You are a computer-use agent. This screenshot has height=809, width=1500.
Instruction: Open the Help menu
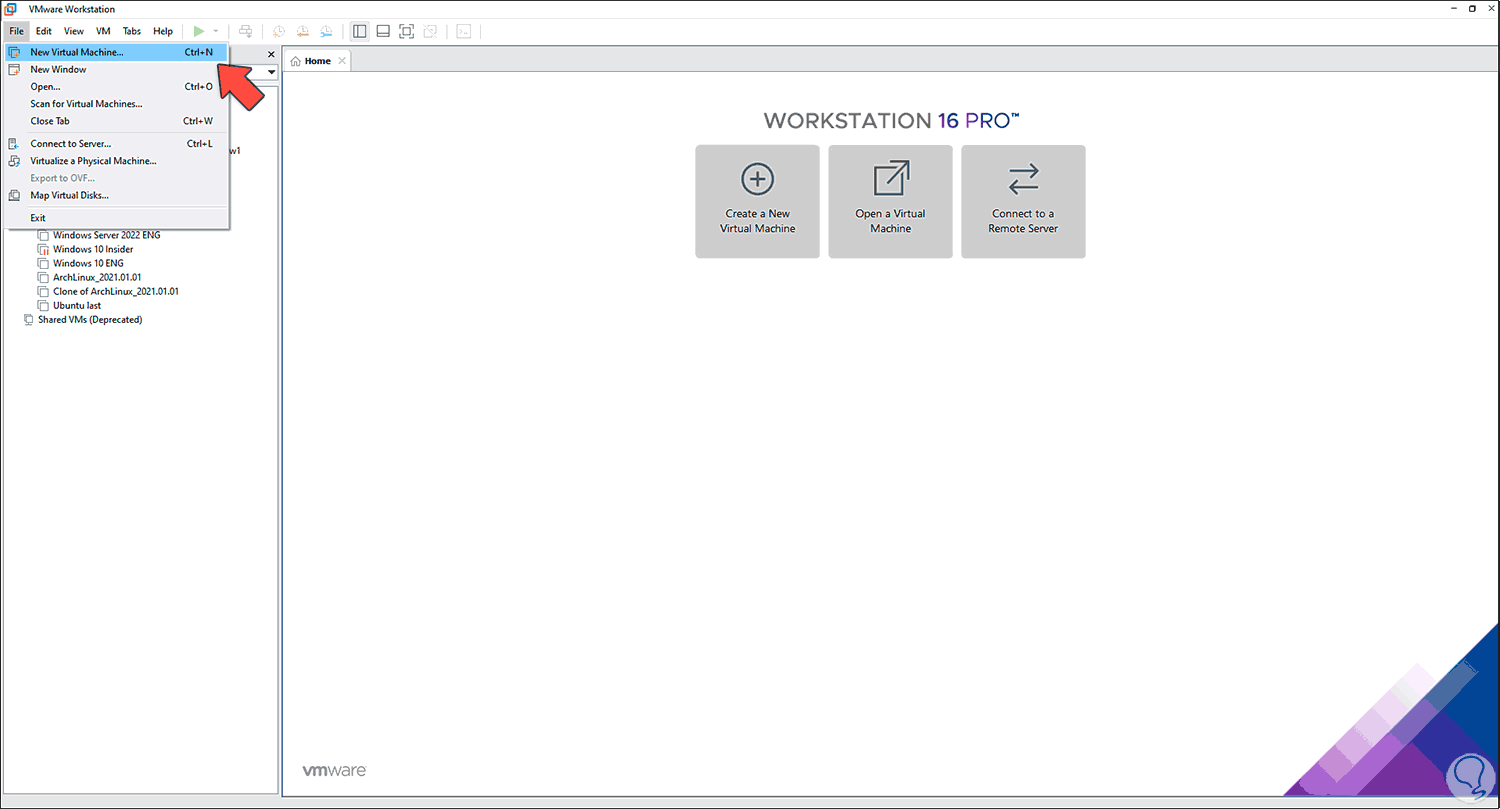pyautogui.click(x=163, y=31)
